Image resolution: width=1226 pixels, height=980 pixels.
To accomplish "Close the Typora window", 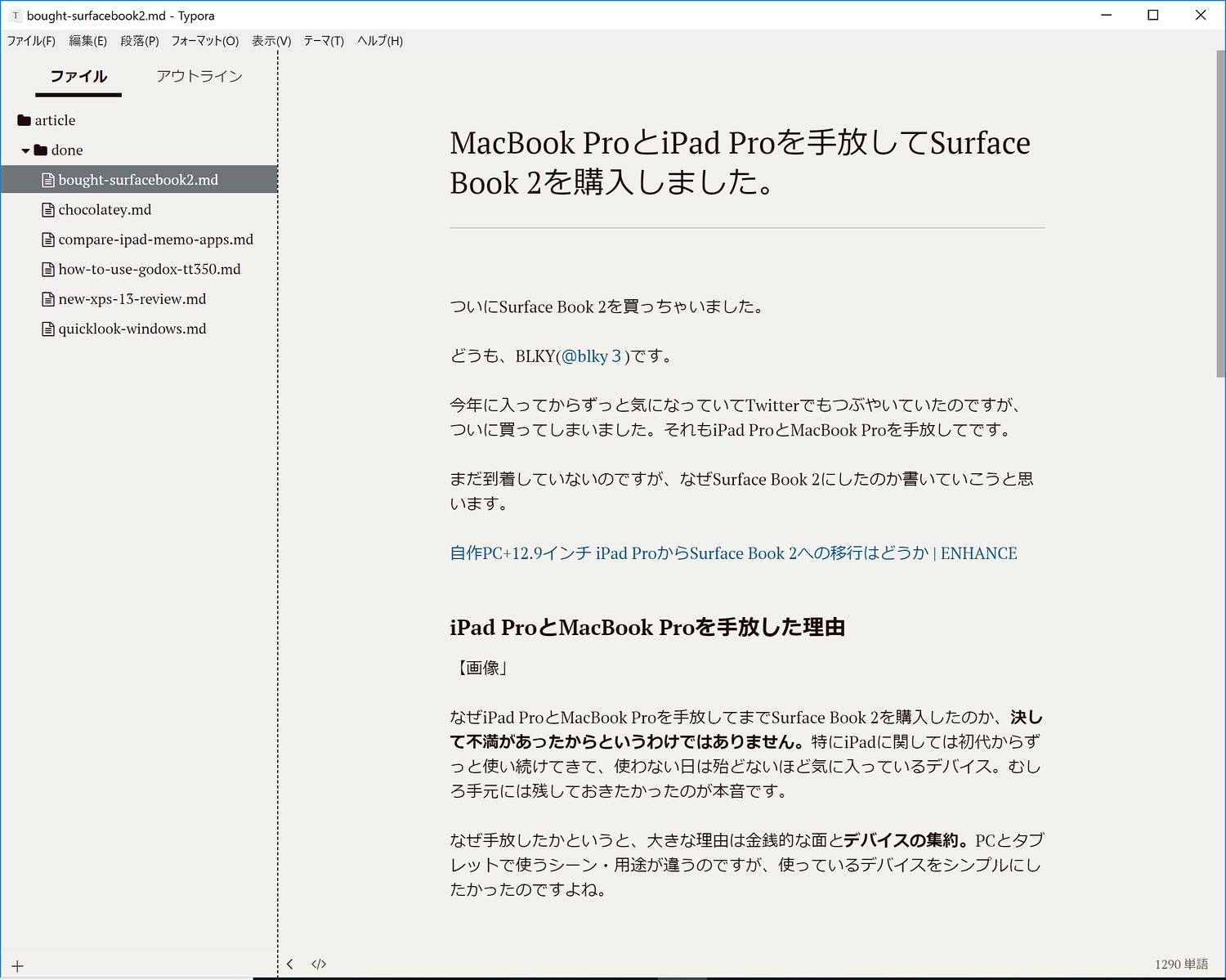I will tap(1201, 15).
